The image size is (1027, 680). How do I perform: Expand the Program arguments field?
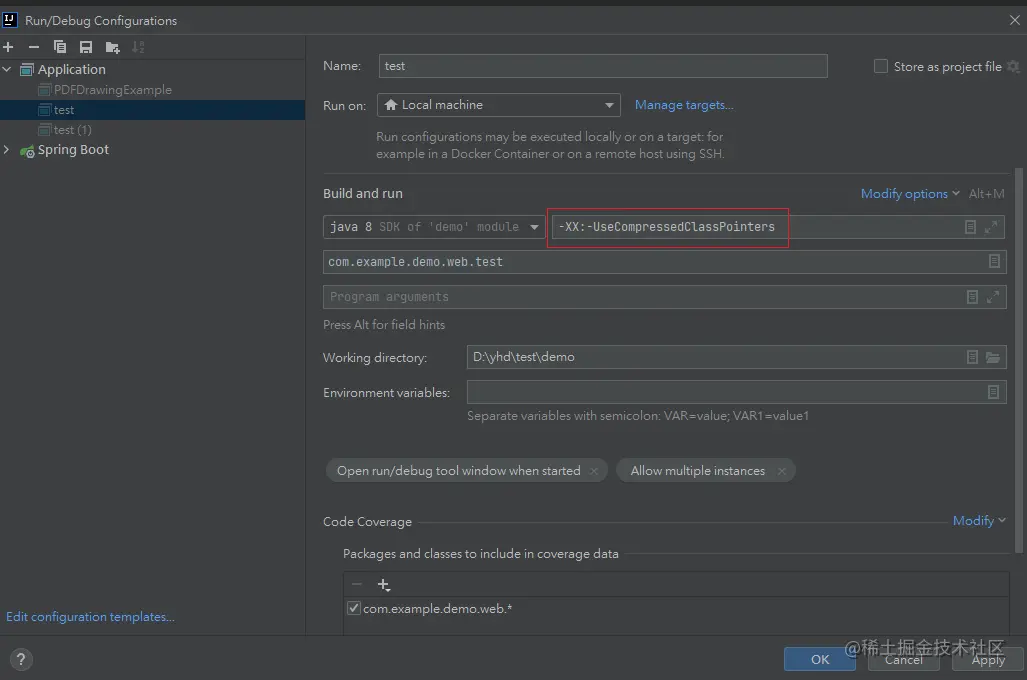pyautogui.click(x=993, y=297)
